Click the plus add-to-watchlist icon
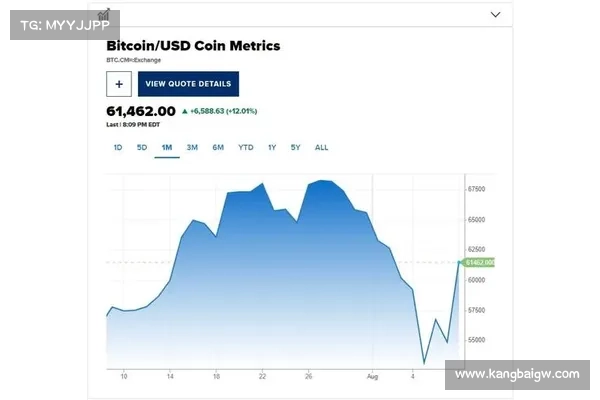This screenshot has height=400, width=600. tap(119, 84)
